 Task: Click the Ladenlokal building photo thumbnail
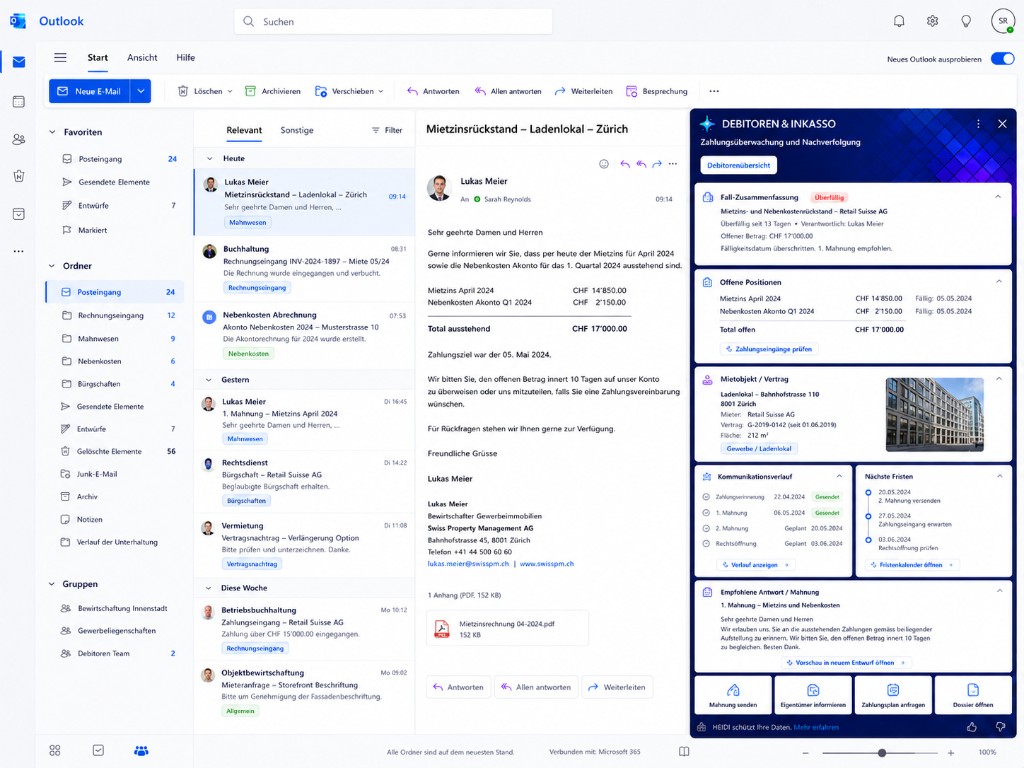click(x=935, y=415)
